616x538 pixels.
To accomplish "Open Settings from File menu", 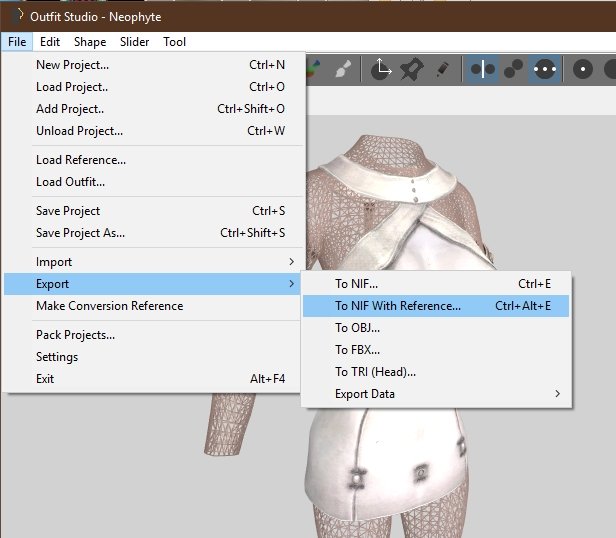I will coord(57,357).
